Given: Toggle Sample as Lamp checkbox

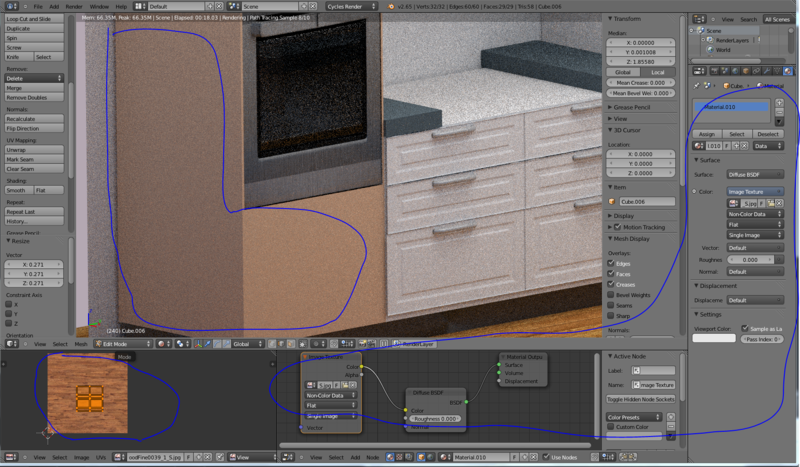Looking at the screenshot, I should [745, 328].
